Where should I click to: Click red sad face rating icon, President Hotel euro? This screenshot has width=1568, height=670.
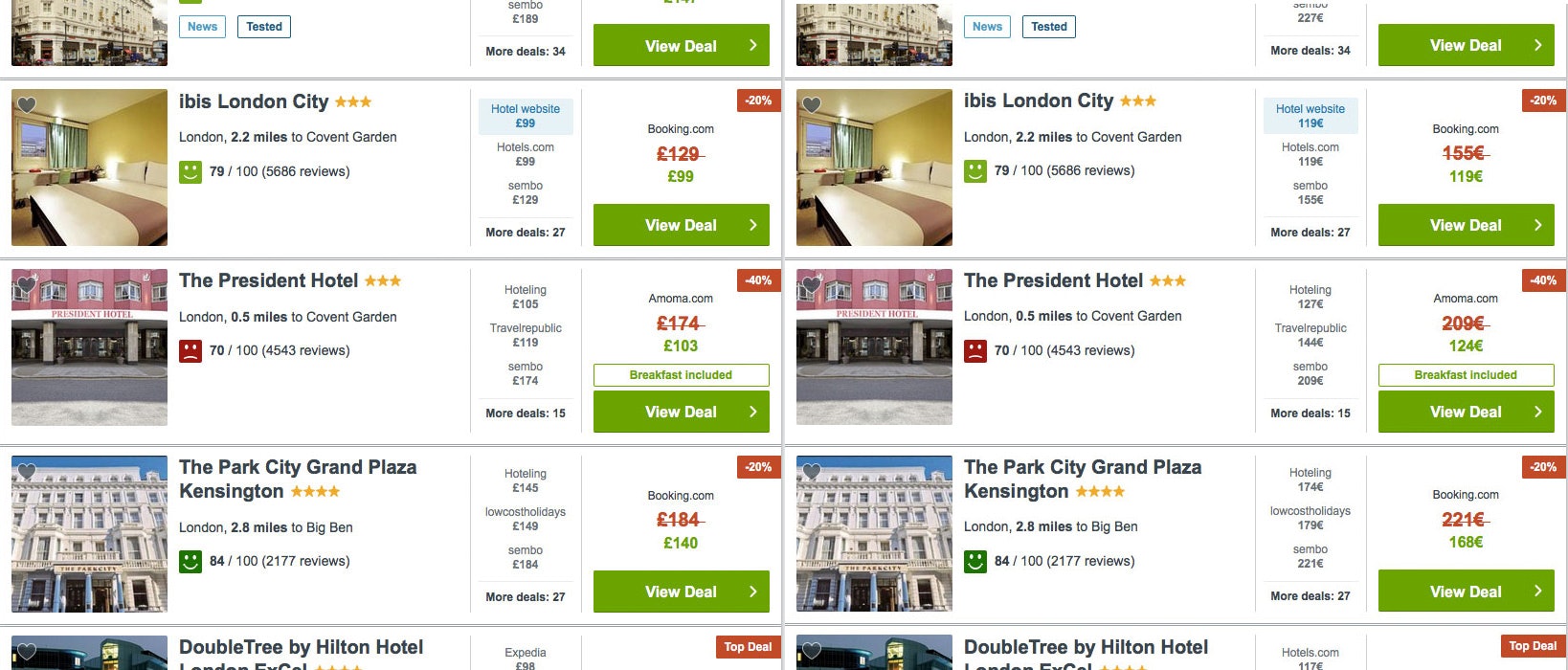tap(975, 351)
